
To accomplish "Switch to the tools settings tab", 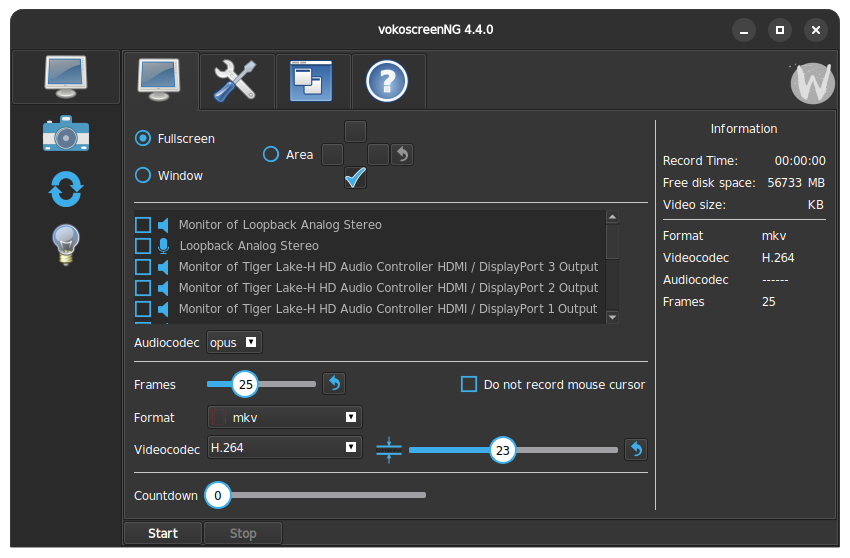I will click(x=236, y=81).
